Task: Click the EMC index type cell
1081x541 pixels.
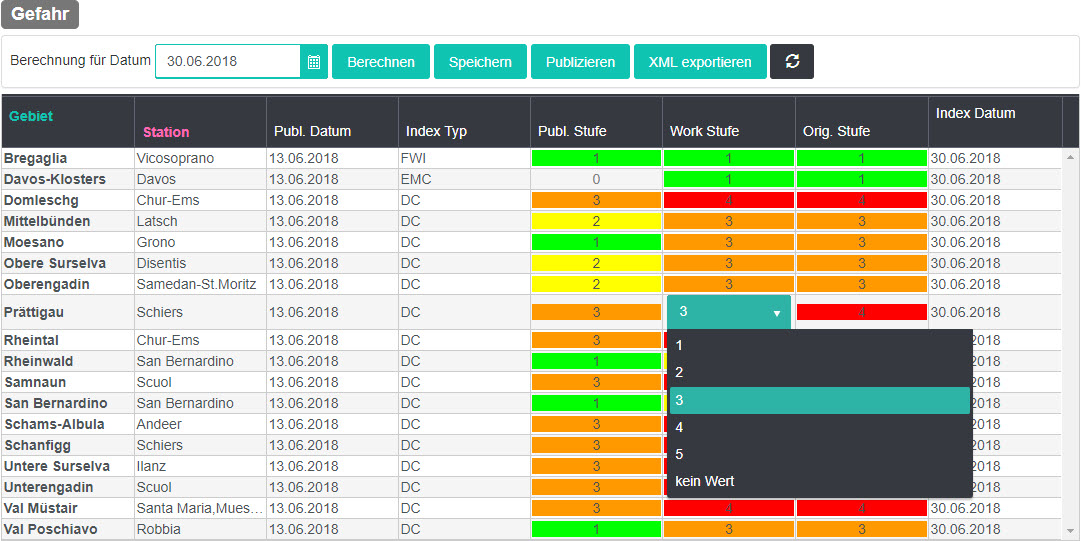Action: [x=465, y=179]
